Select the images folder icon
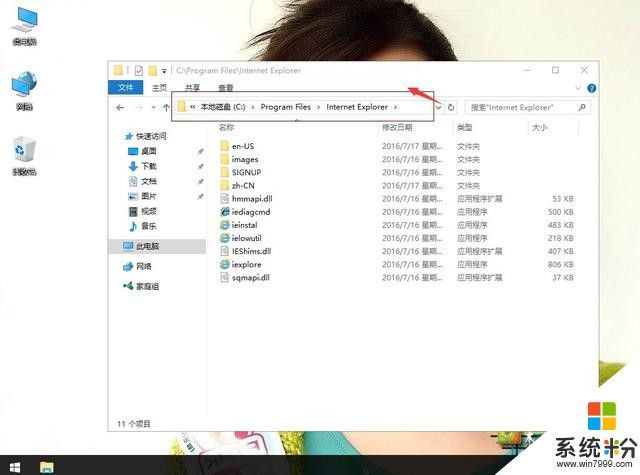Image resolution: width=640 pixels, height=475 pixels. pos(224,159)
